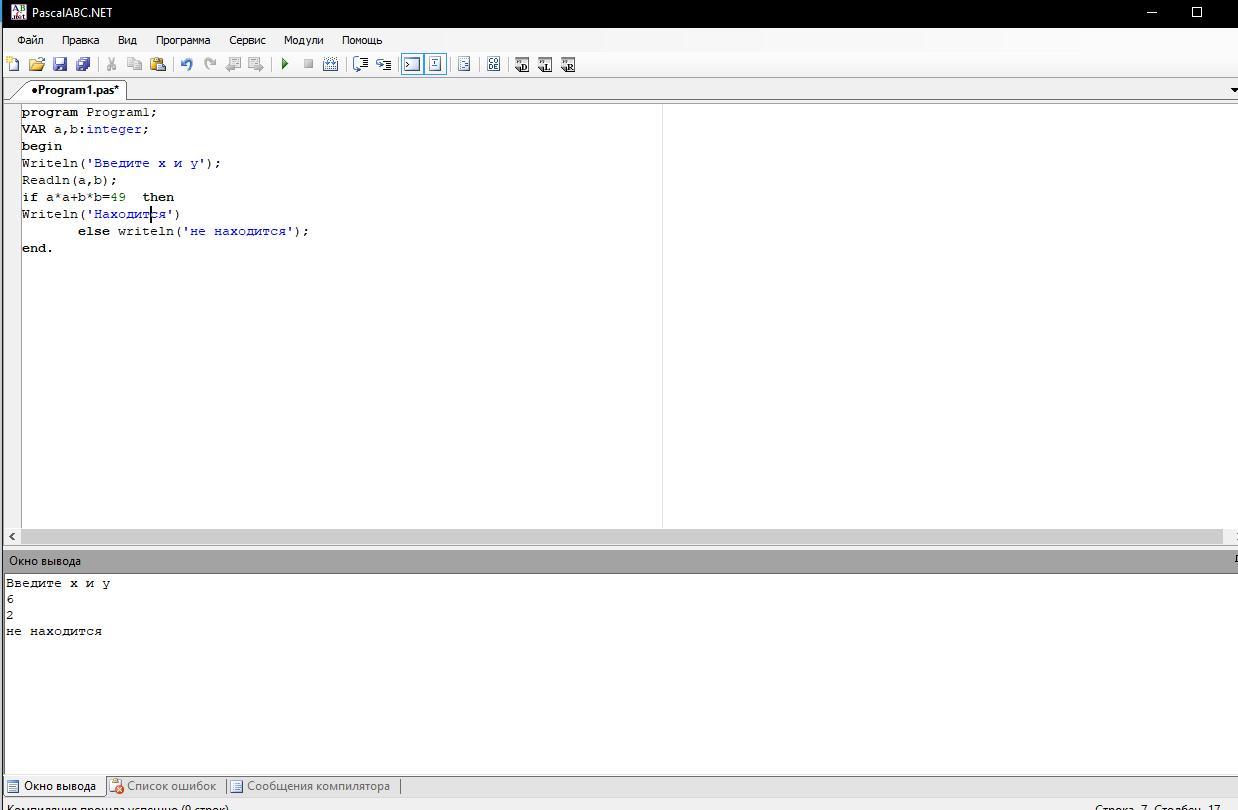
Task: Switch to the Сообщения компилятора tab
Action: pyautogui.click(x=310, y=786)
